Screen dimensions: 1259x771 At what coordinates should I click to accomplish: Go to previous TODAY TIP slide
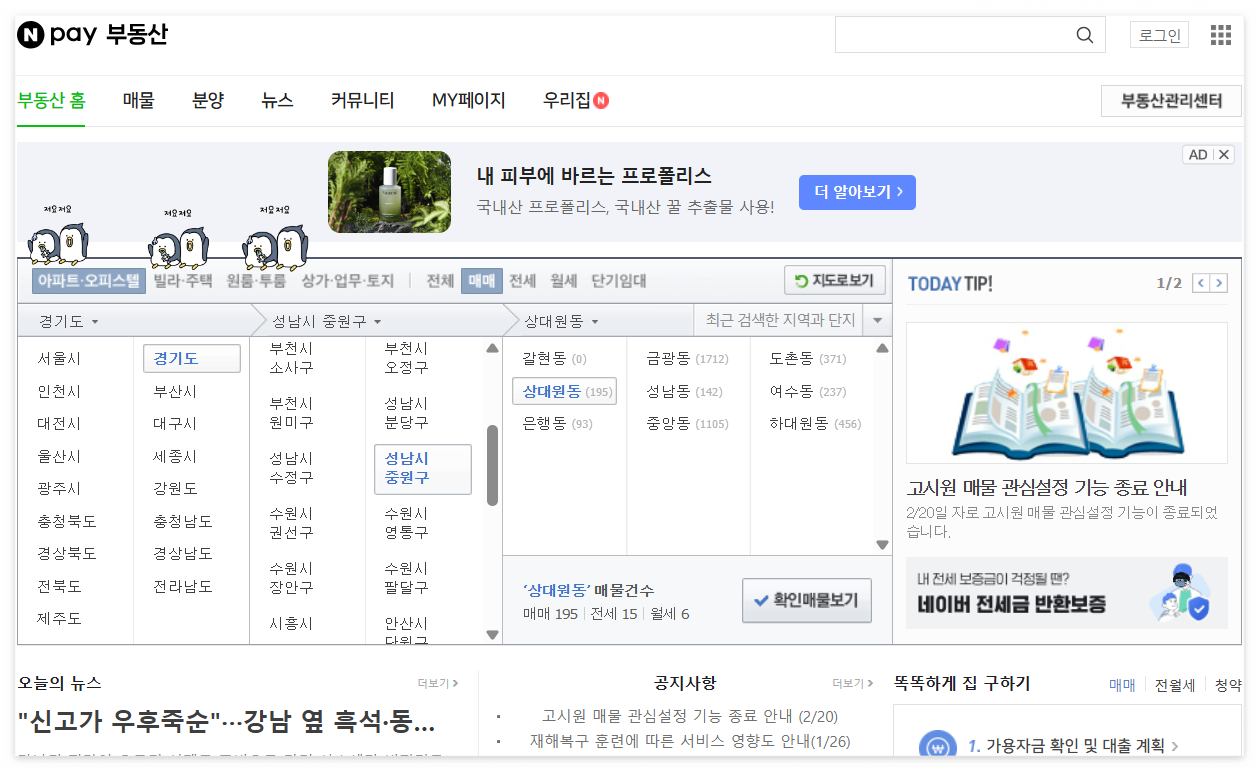point(1201,283)
